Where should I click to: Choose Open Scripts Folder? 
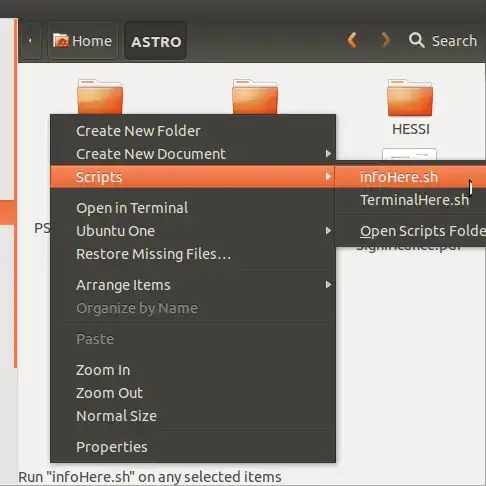[x=411, y=231]
